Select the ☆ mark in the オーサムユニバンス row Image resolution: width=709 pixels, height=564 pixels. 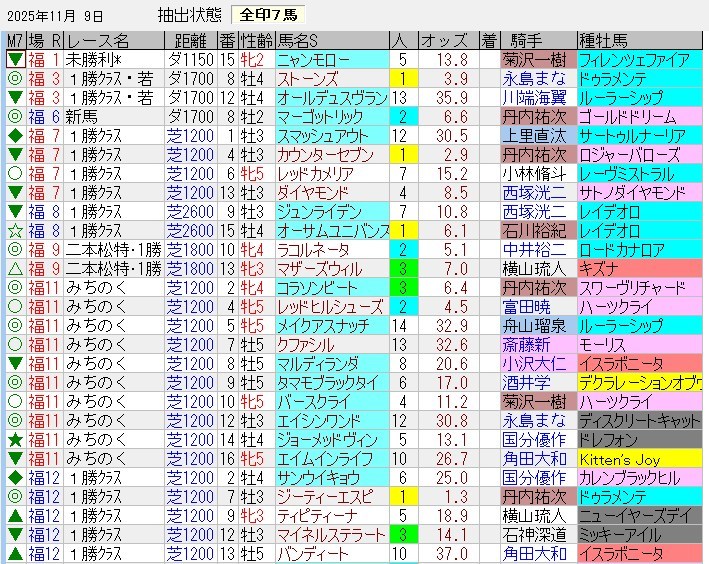(14, 230)
